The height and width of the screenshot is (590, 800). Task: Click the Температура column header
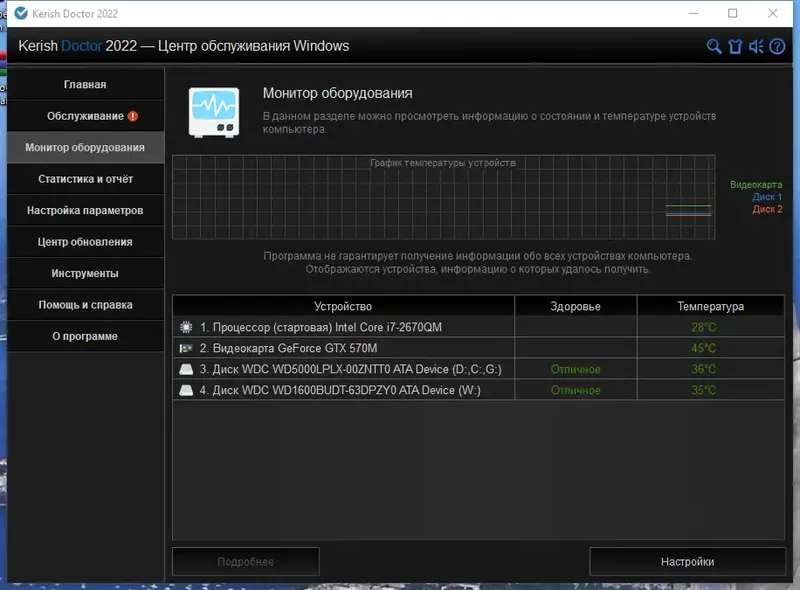click(x=711, y=306)
